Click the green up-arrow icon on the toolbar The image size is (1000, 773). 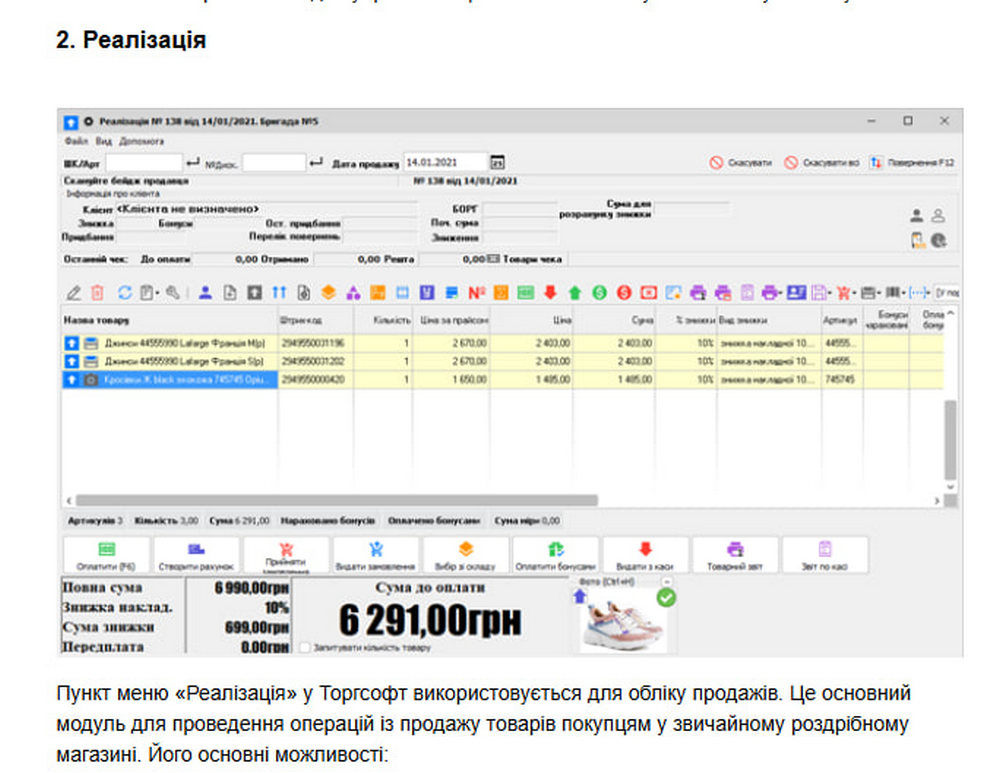575,291
